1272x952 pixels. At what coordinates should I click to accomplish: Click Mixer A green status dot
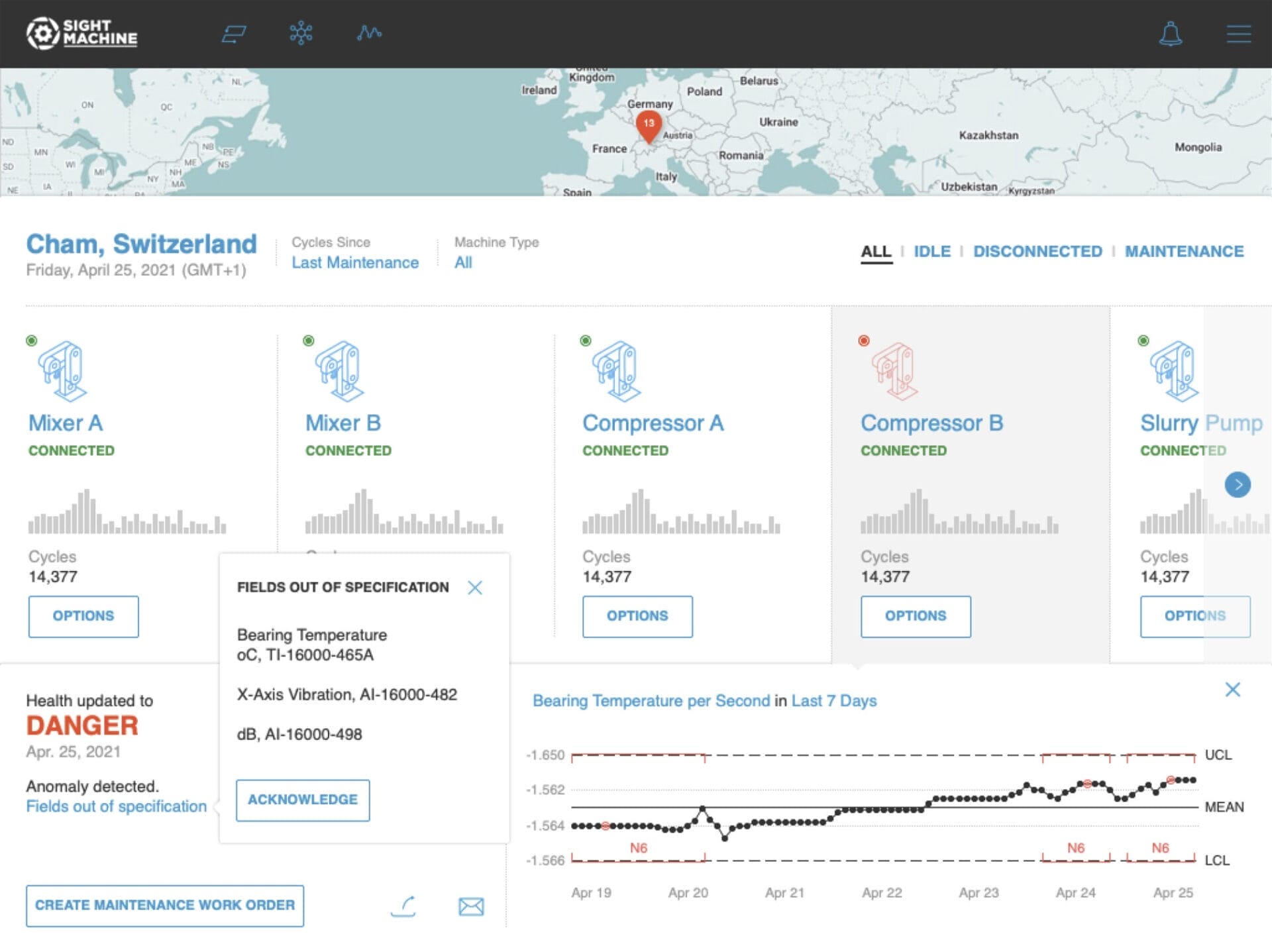pos(31,341)
